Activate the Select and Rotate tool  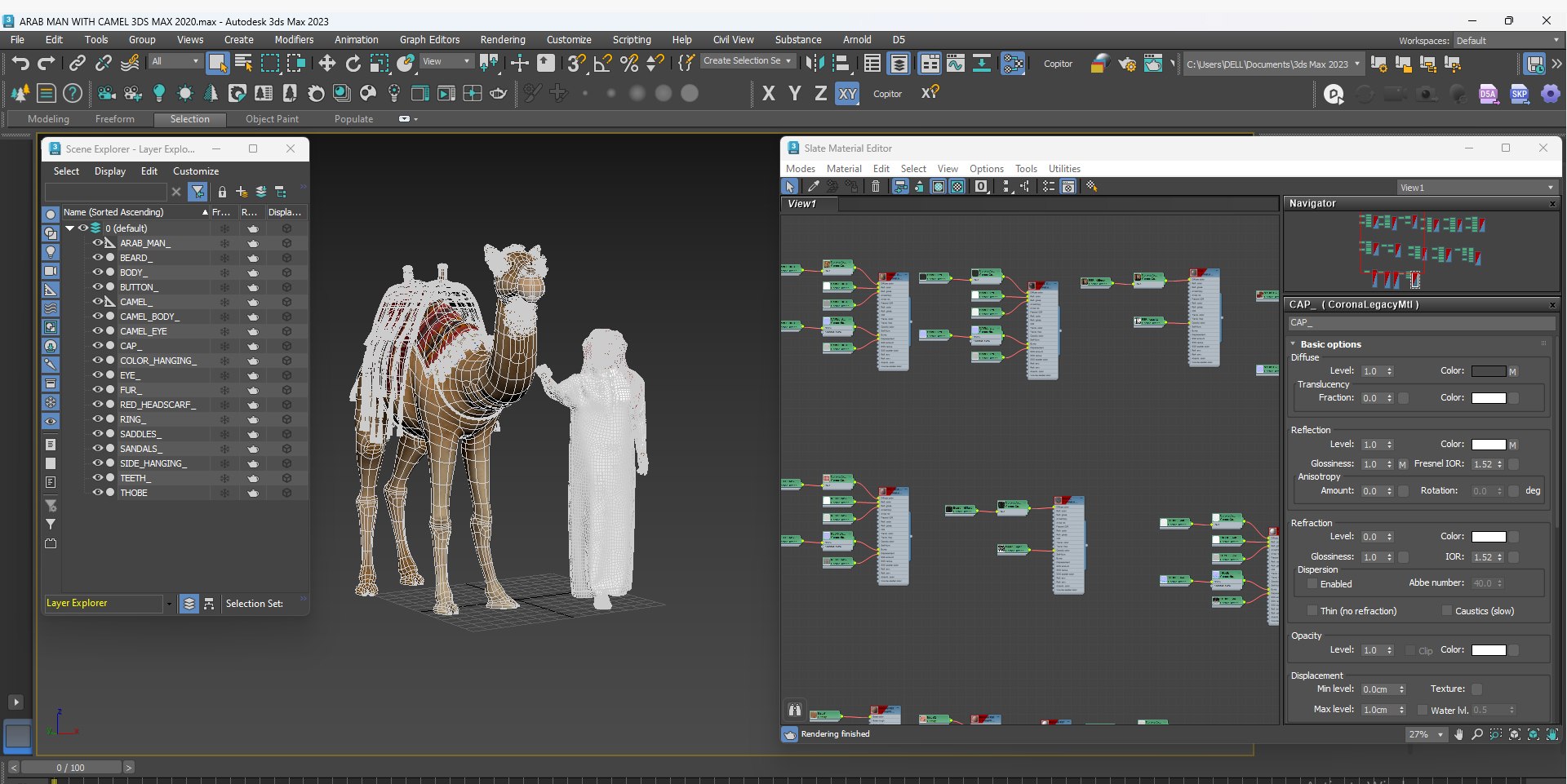tap(353, 63)
